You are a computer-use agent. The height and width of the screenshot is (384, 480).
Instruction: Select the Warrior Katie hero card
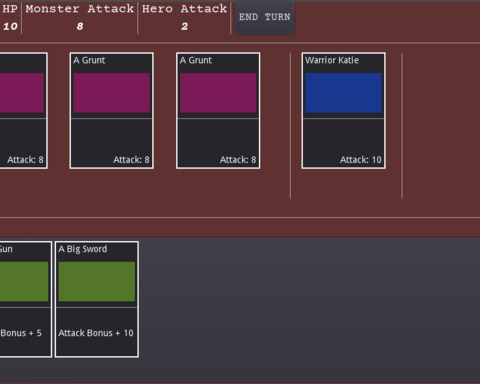click(x=343, y=110)
